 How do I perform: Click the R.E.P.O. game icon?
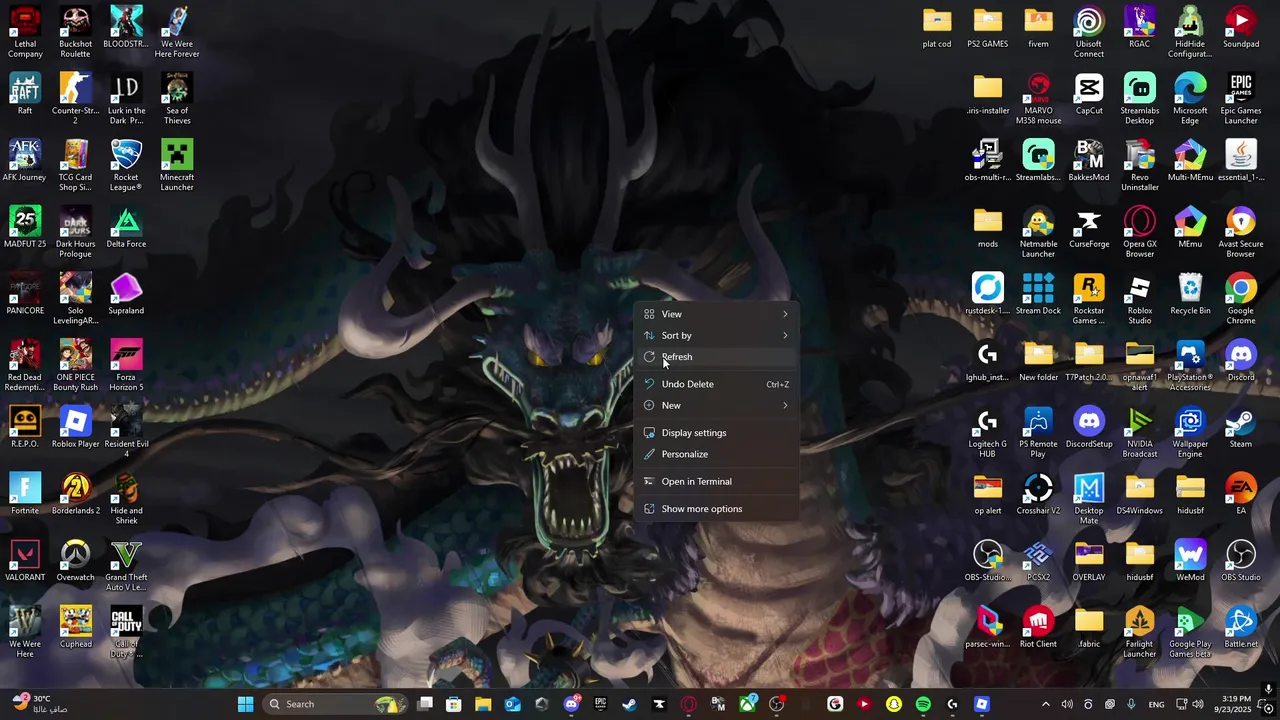[25, 428]
